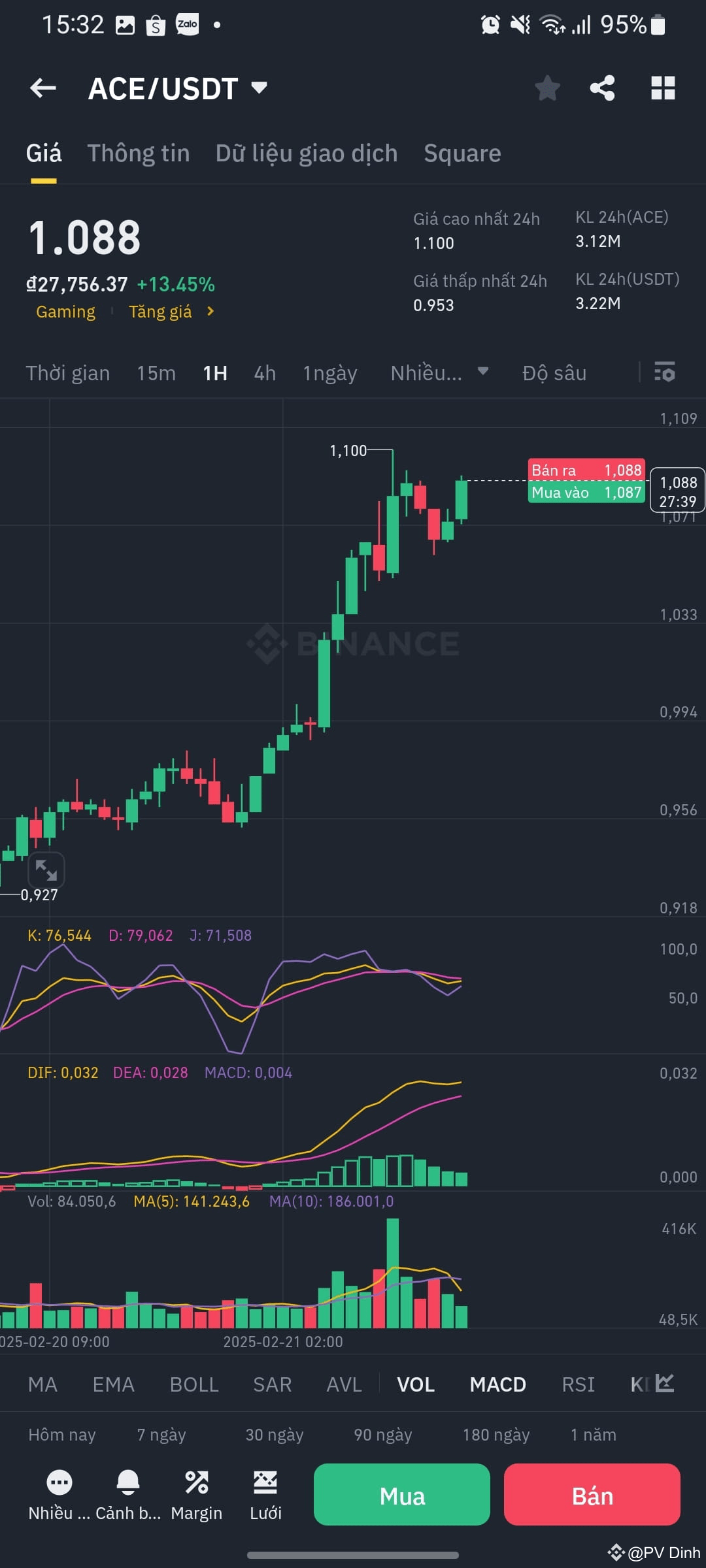Screen dimensions: 706x1568
Task: Open sharing options via share icon
Action: 602,88
